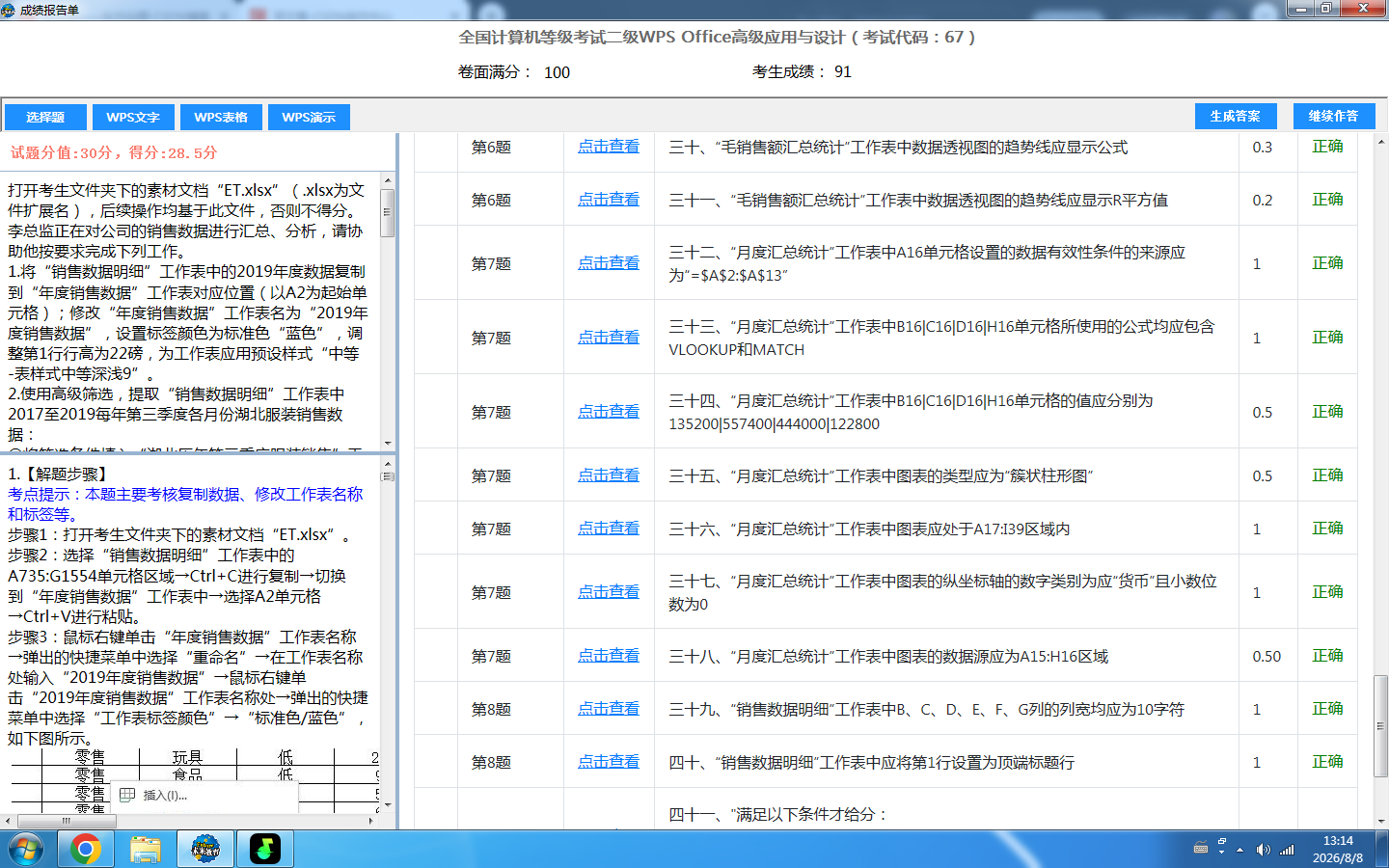1389x868 pixels.
Task: Click the question panel vertical scrollbar thumb
Action: [388, 213]
